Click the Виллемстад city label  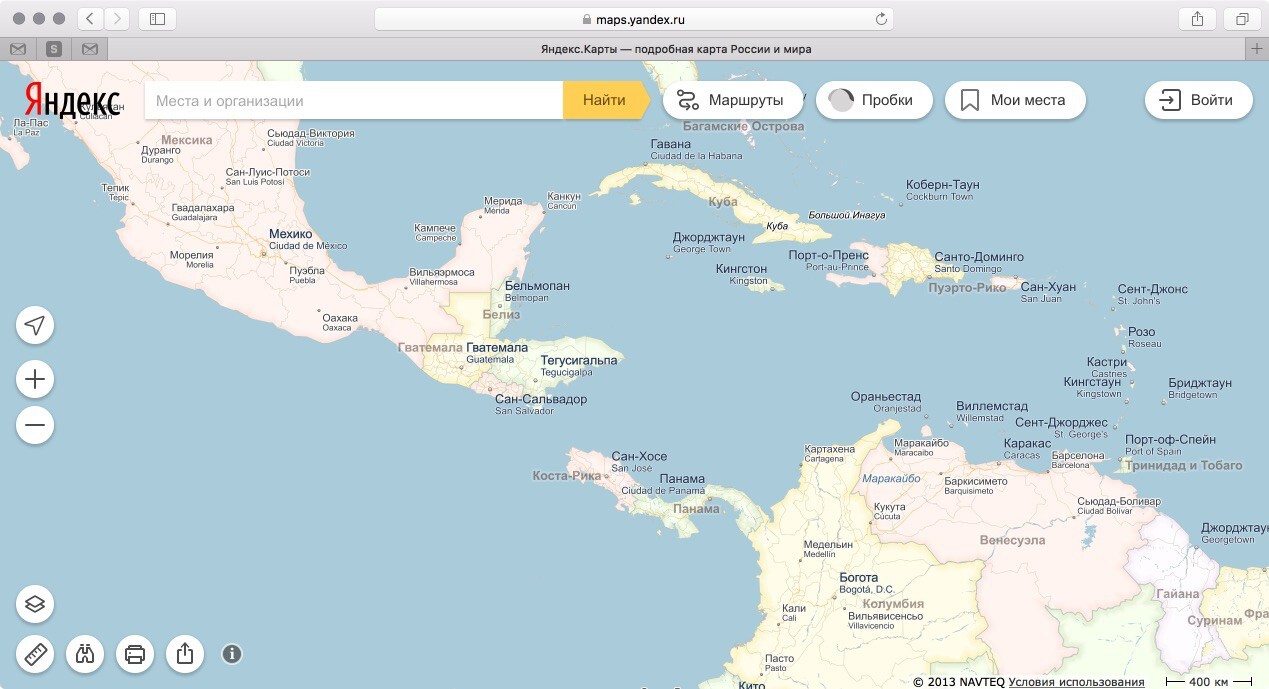(x=992, y=406)
